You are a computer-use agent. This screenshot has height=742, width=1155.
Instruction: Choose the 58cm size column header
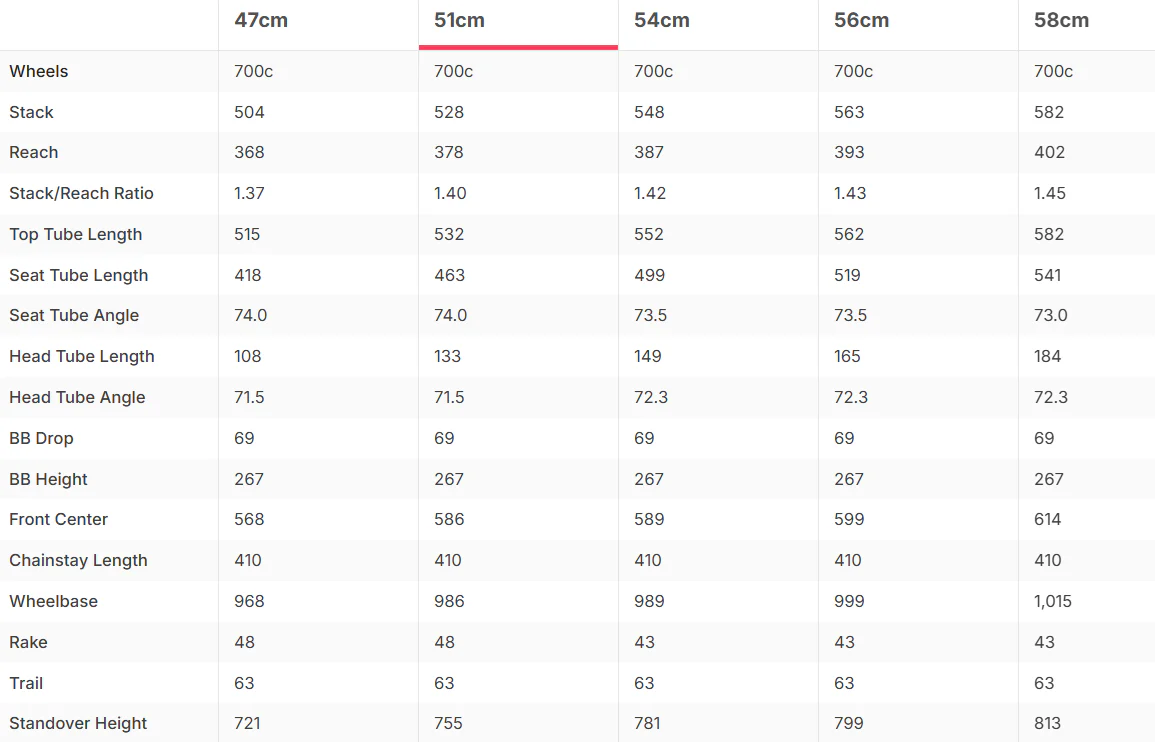1061,21
